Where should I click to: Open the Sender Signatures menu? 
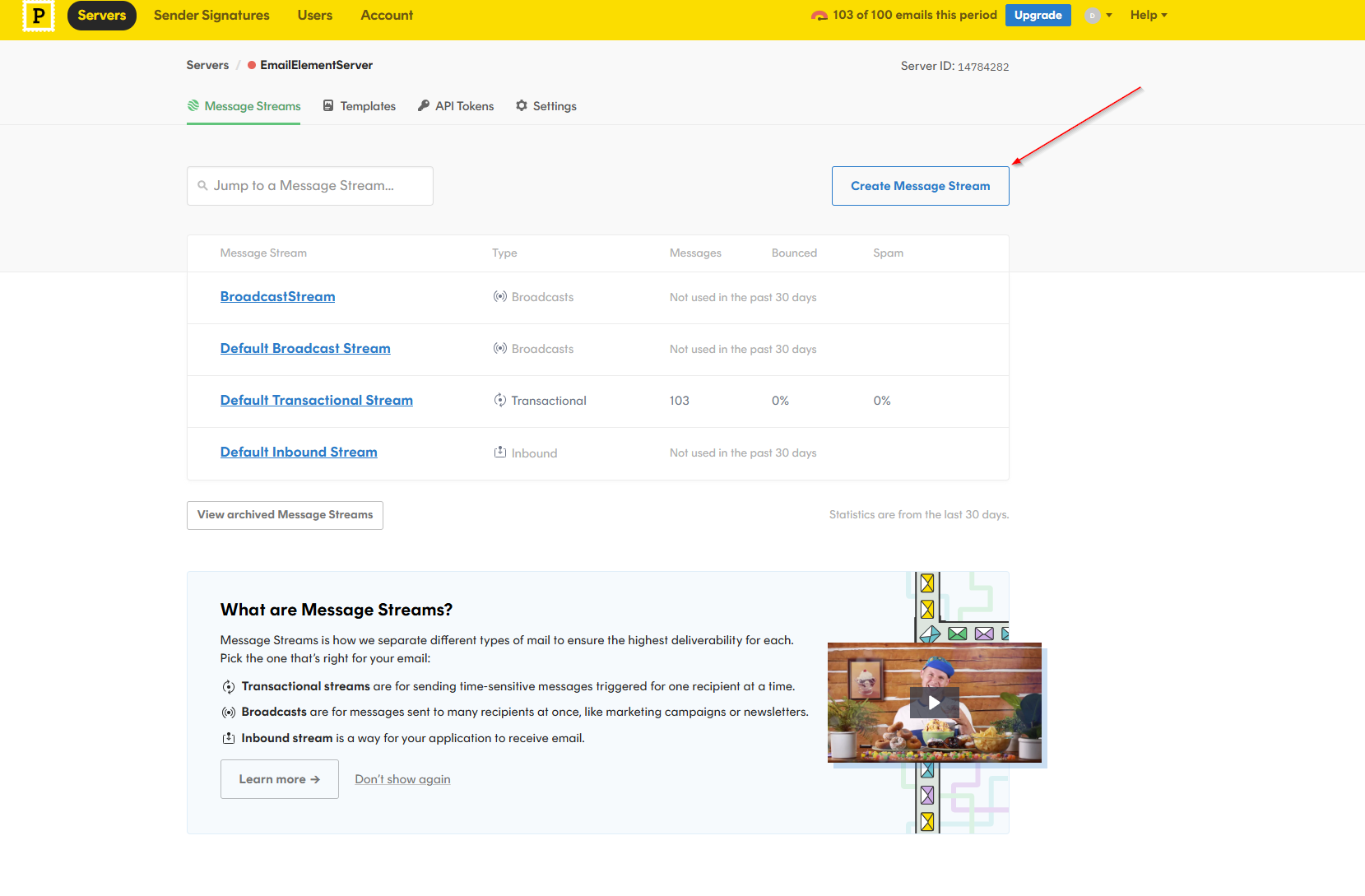[x=211, y=16]
